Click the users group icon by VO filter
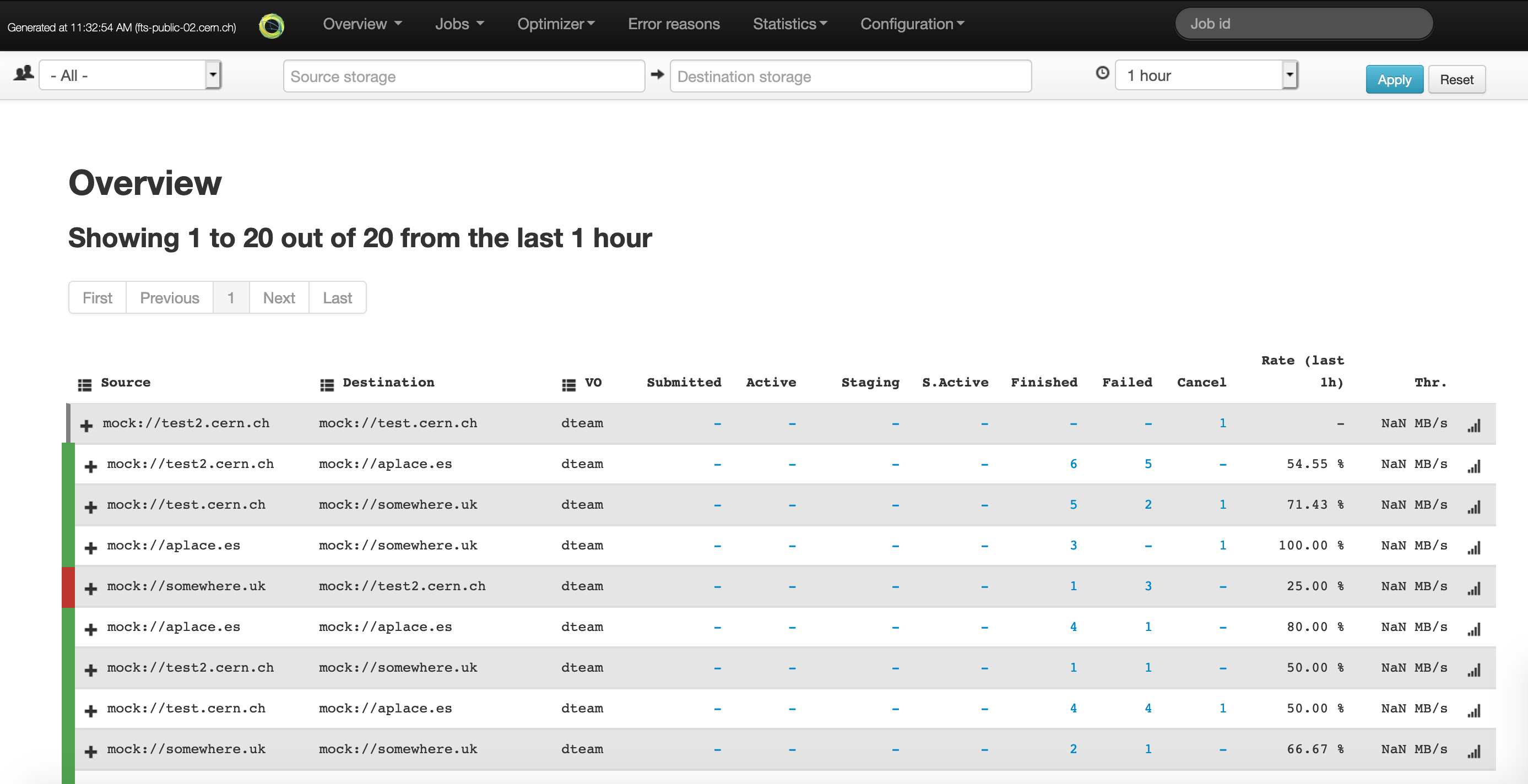 24,74
